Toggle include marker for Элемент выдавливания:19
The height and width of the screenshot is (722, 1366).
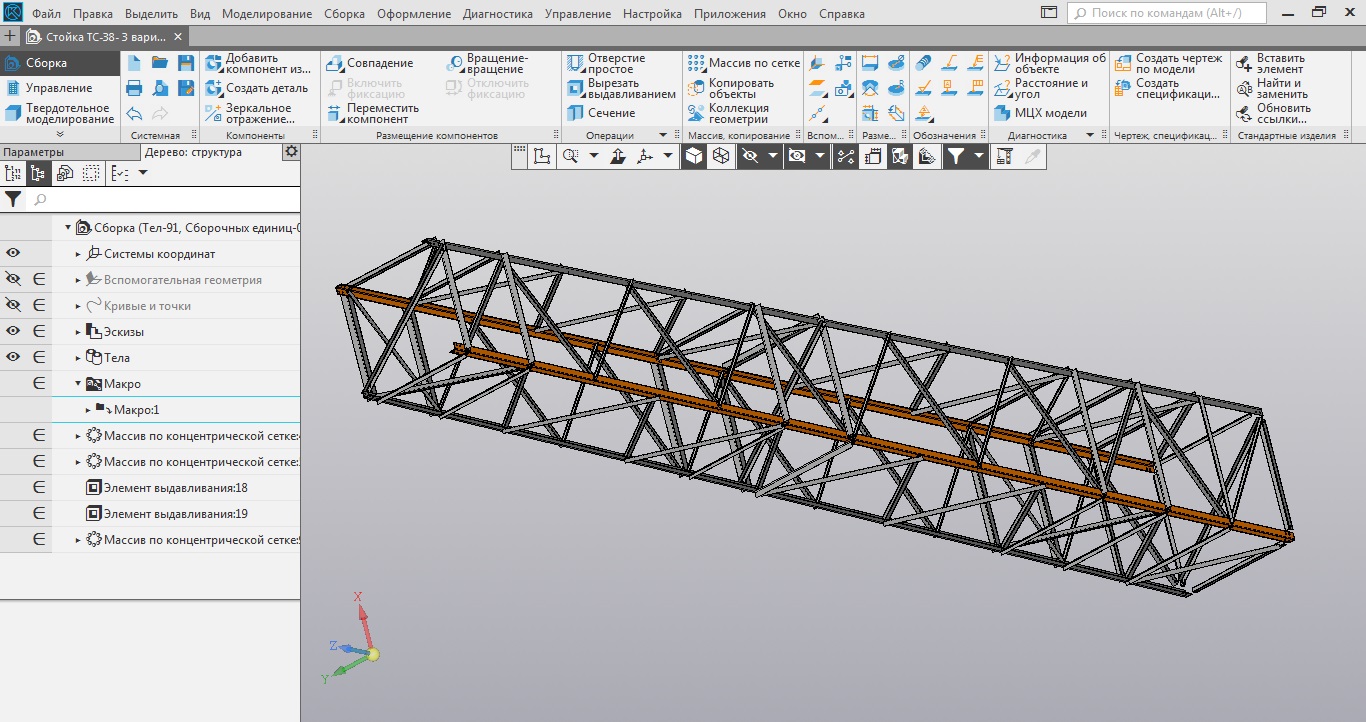click(x=40, y=513)
